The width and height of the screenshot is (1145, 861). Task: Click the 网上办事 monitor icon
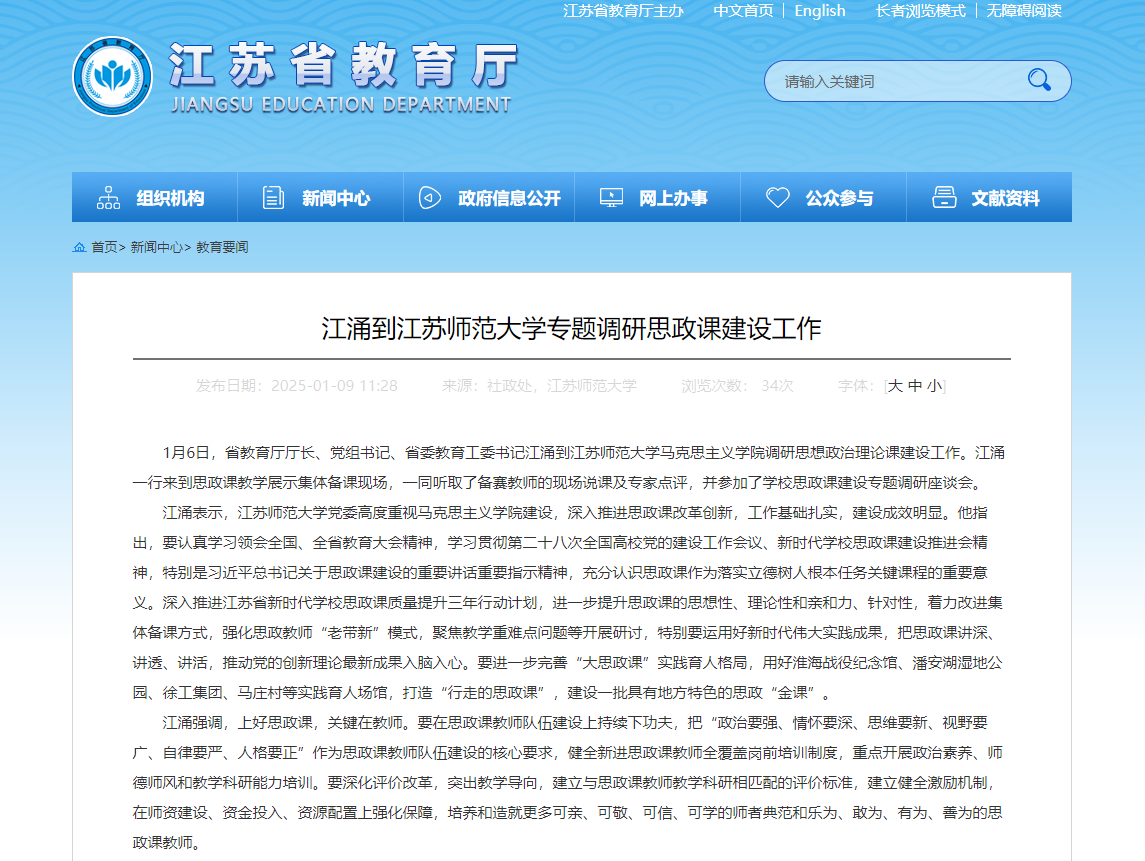click(611, 198)
